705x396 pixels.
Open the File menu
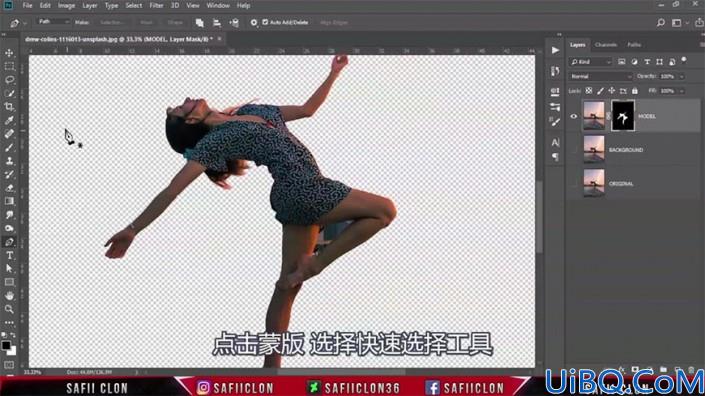(x=27, y=5)
